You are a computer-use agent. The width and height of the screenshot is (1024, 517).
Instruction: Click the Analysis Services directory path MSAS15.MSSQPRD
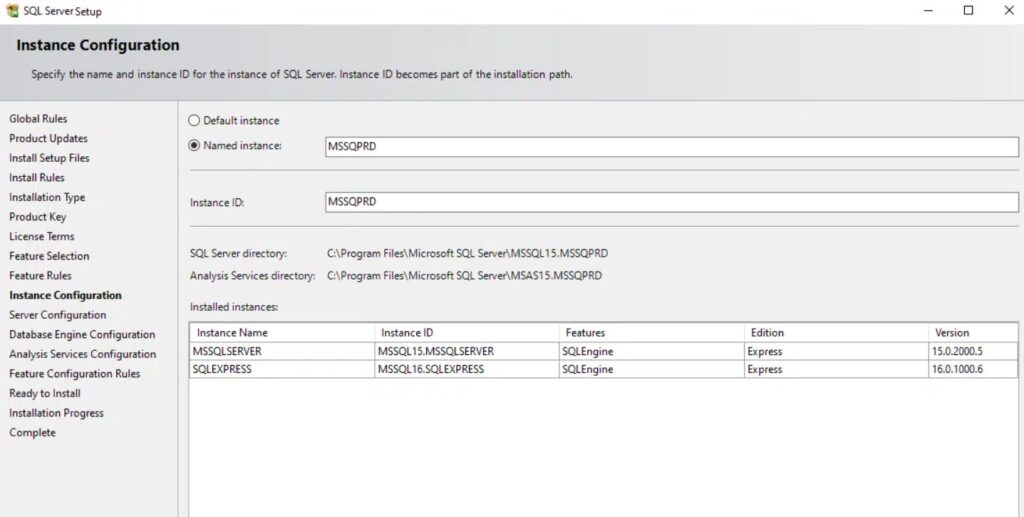464,275
